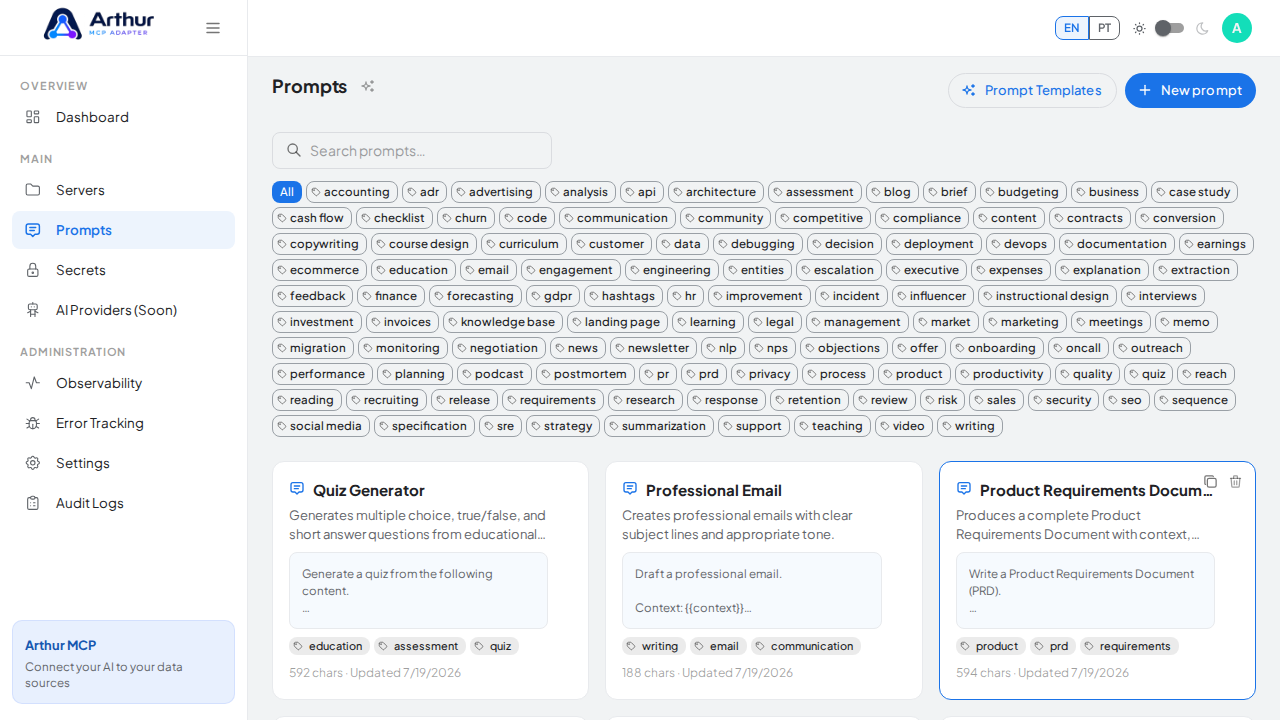Click the Professional Email card message icon
Viewport: 1280px width, 720px height.
coord(630,488)
